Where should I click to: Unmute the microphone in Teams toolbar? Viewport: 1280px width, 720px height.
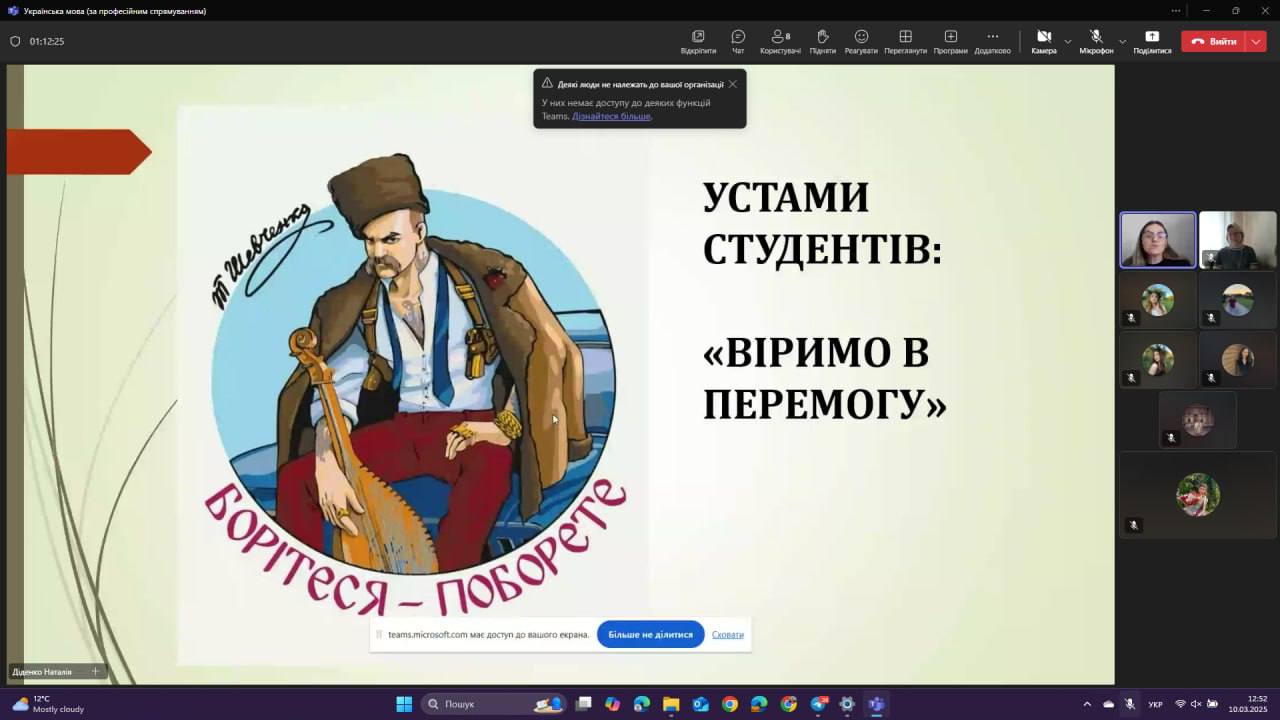pyautogui.click(x=1096, y=41)
